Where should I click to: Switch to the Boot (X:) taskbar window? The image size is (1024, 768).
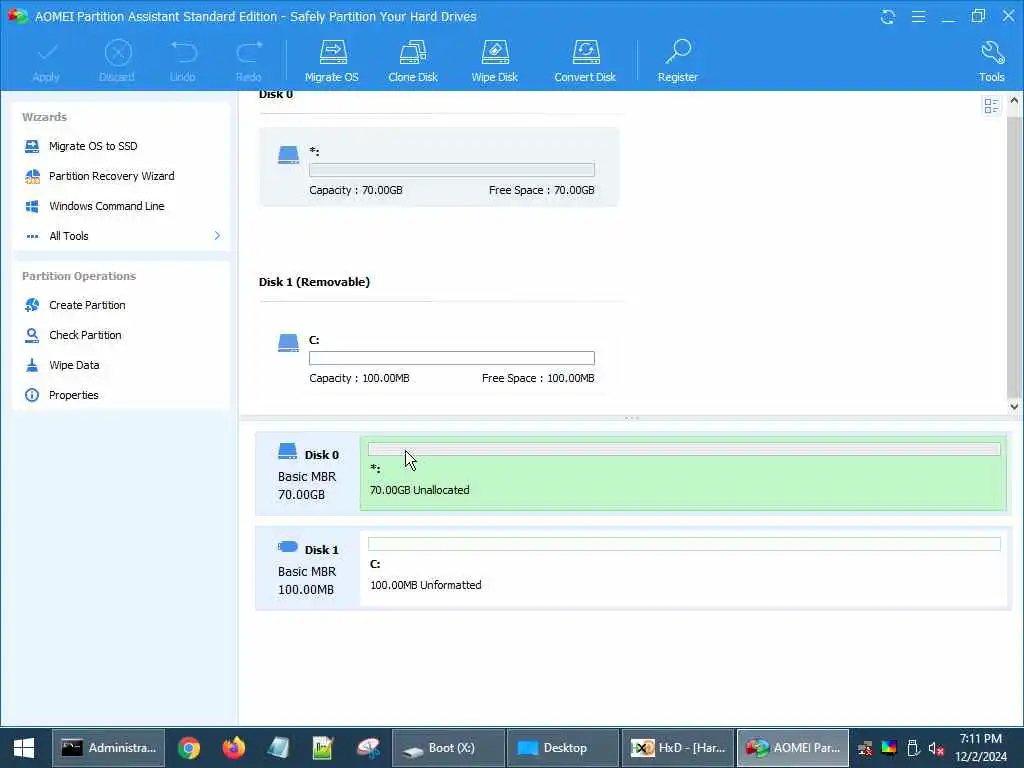(x=448, y=748)
